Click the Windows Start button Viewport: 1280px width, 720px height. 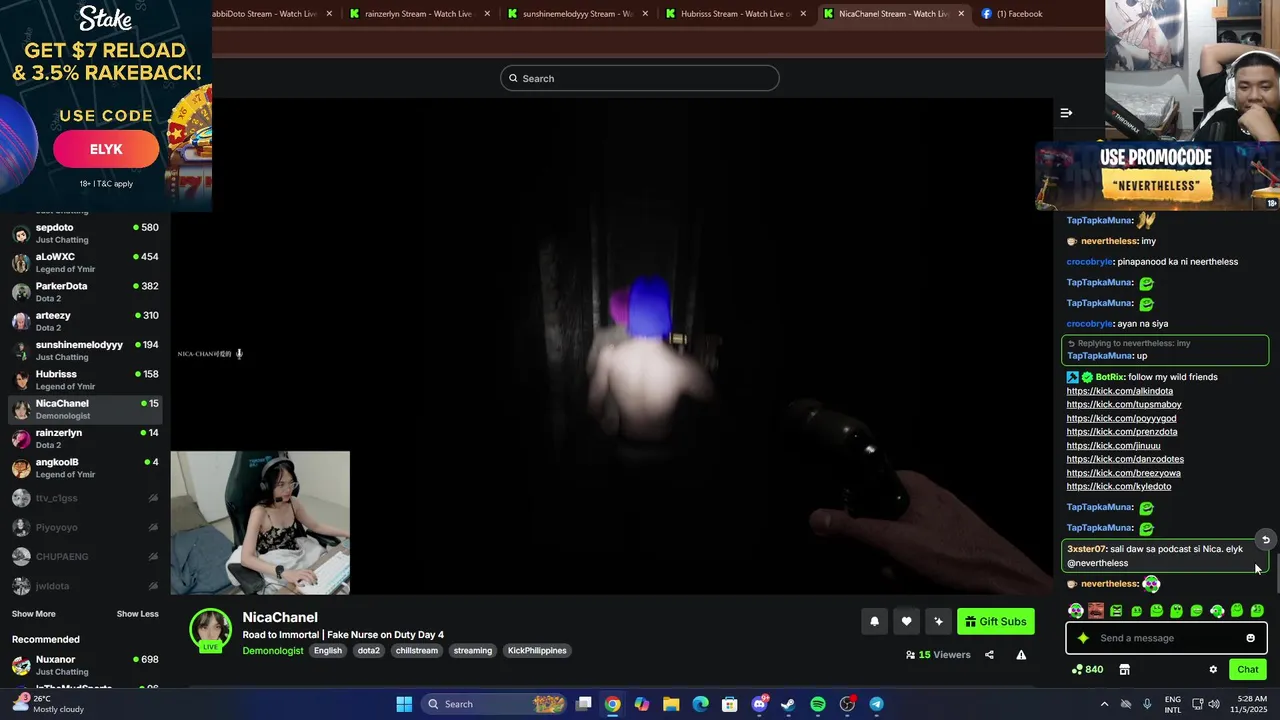click(x=404, y=704)
